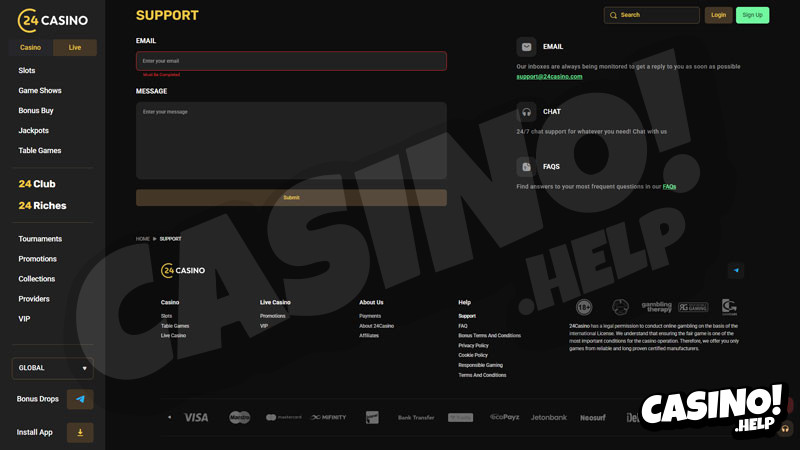Click the Maestro payment logo

[239, 417]
